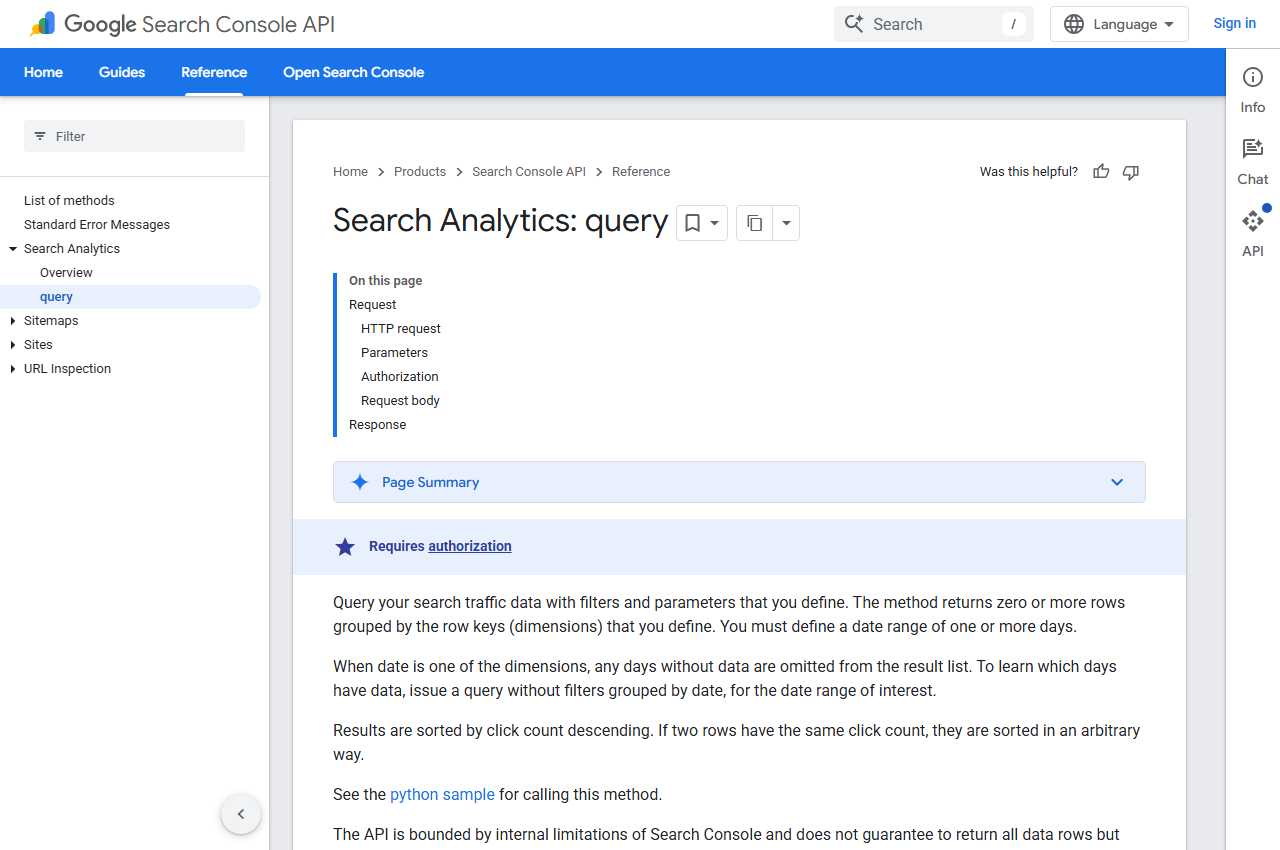
Task: Click the Sign in link
Action: point(1234,23)
